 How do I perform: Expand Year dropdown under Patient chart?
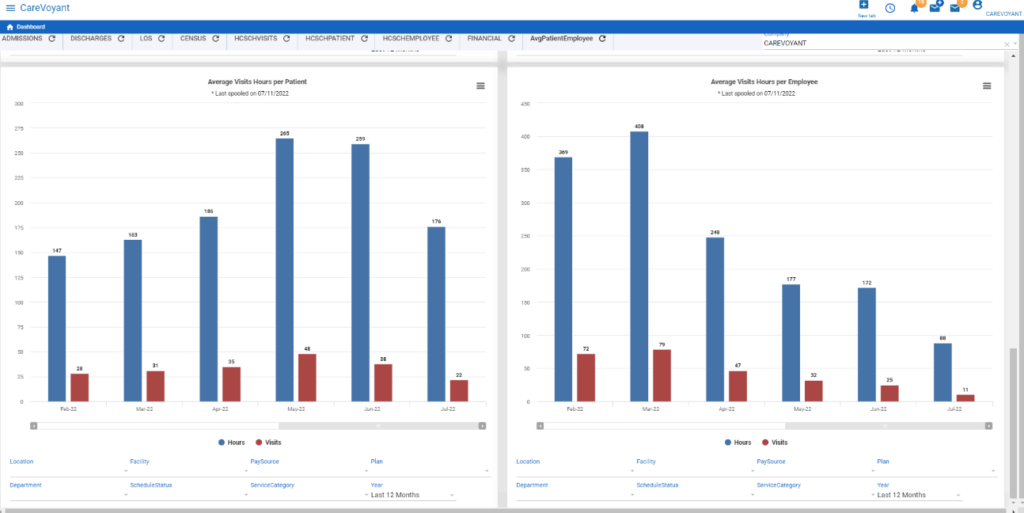(411, 495)
